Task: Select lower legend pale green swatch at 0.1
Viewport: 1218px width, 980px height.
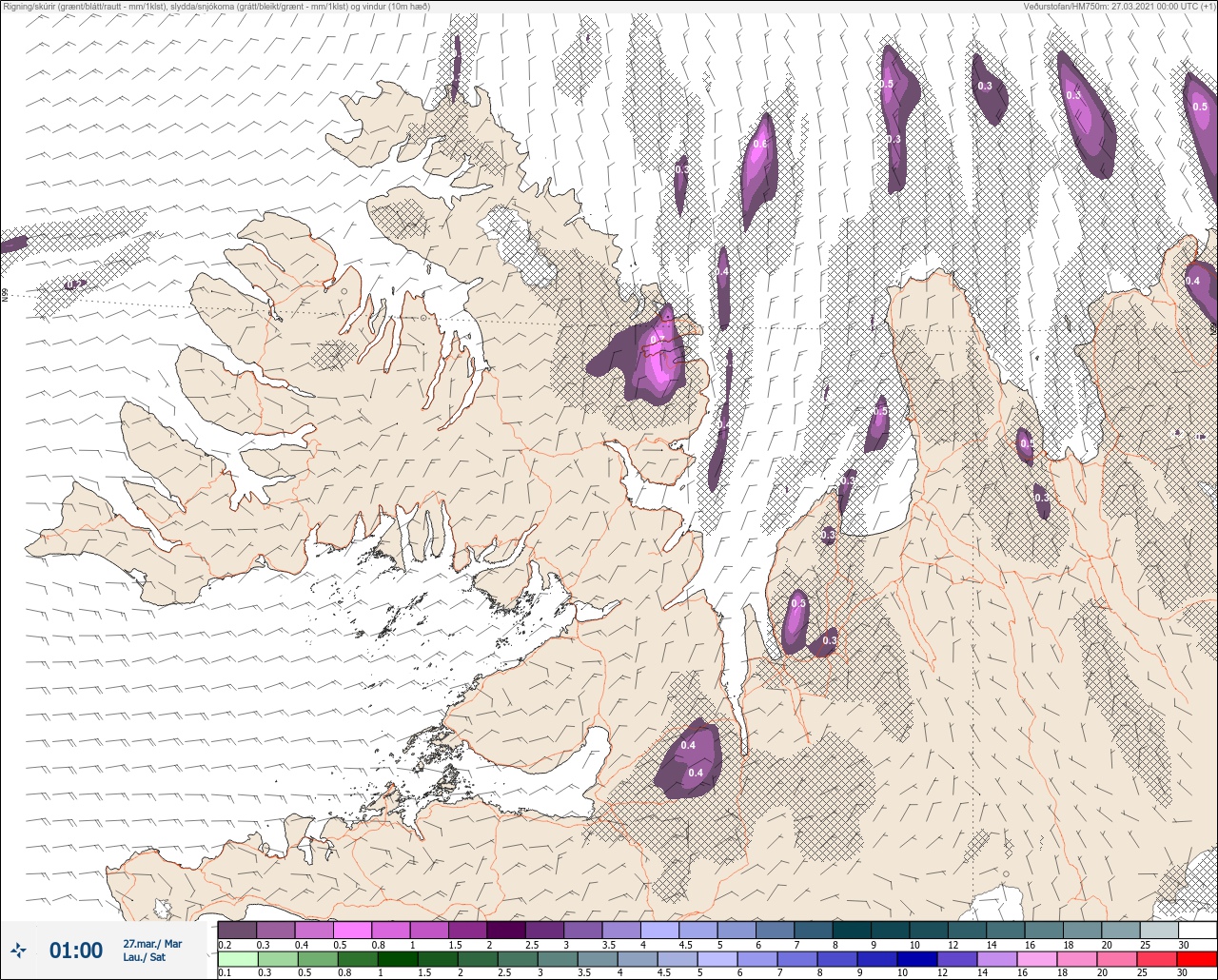Action: point(237,958)
